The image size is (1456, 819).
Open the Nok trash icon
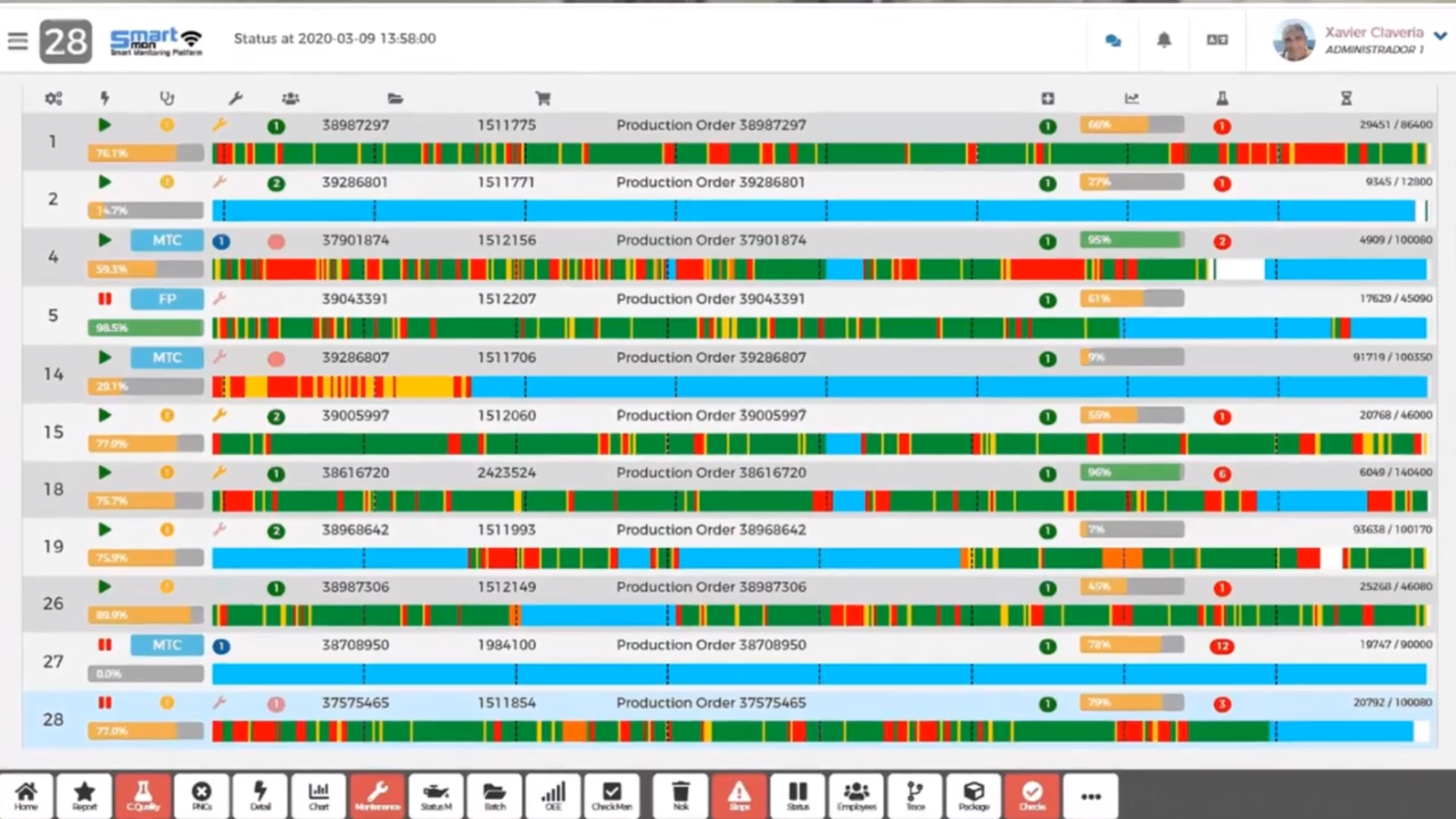coord(681,795)
